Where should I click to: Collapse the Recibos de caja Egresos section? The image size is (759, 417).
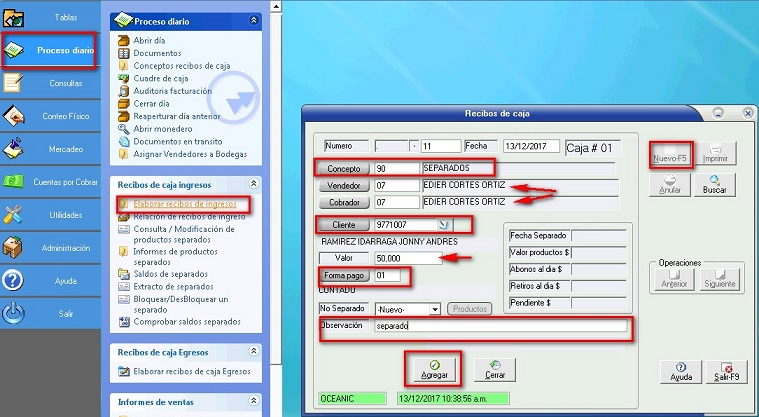253,352
